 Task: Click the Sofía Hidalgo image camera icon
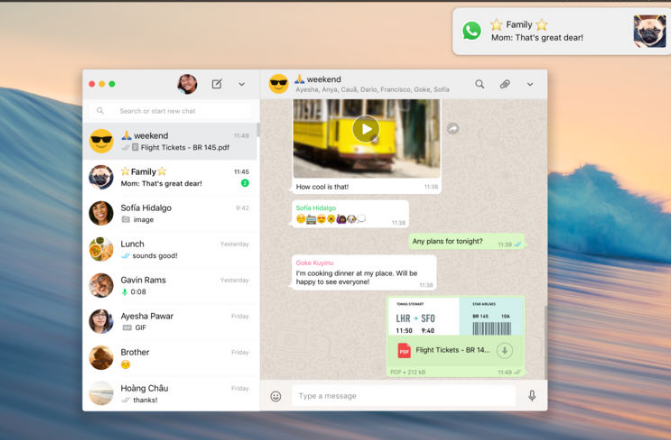point(125,220)
